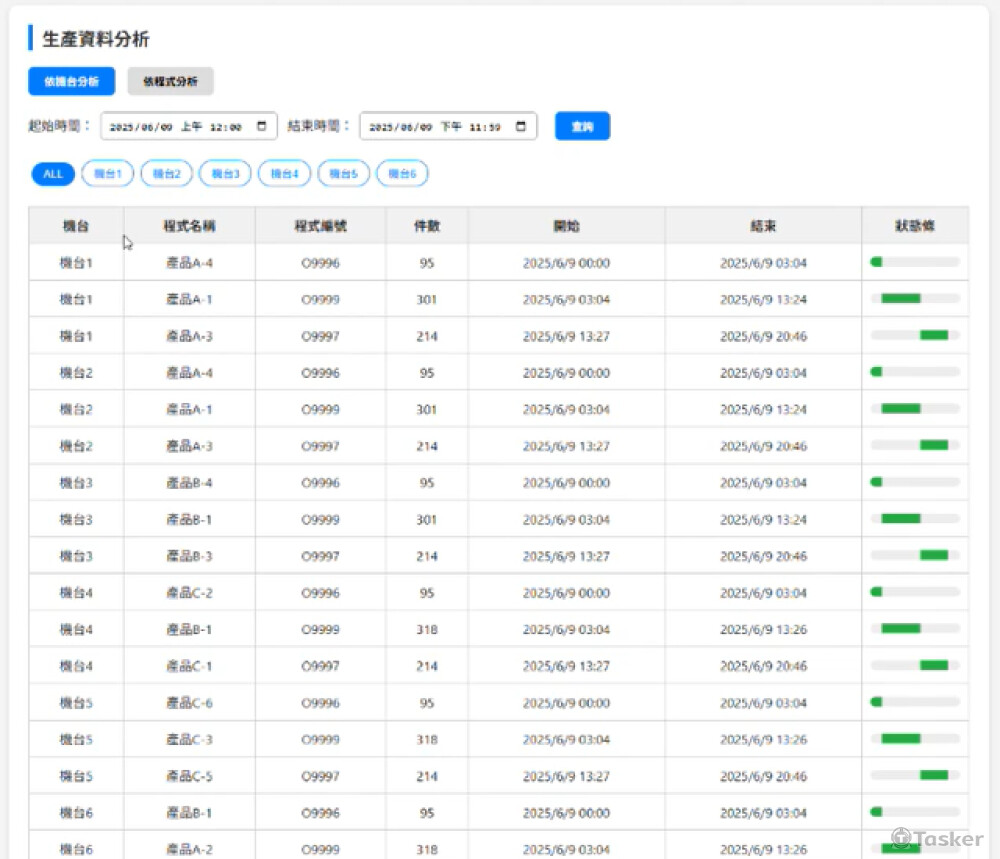Filter by 機台3 pill
This screenshot has width=1000, height=859.
click(225, 174)
